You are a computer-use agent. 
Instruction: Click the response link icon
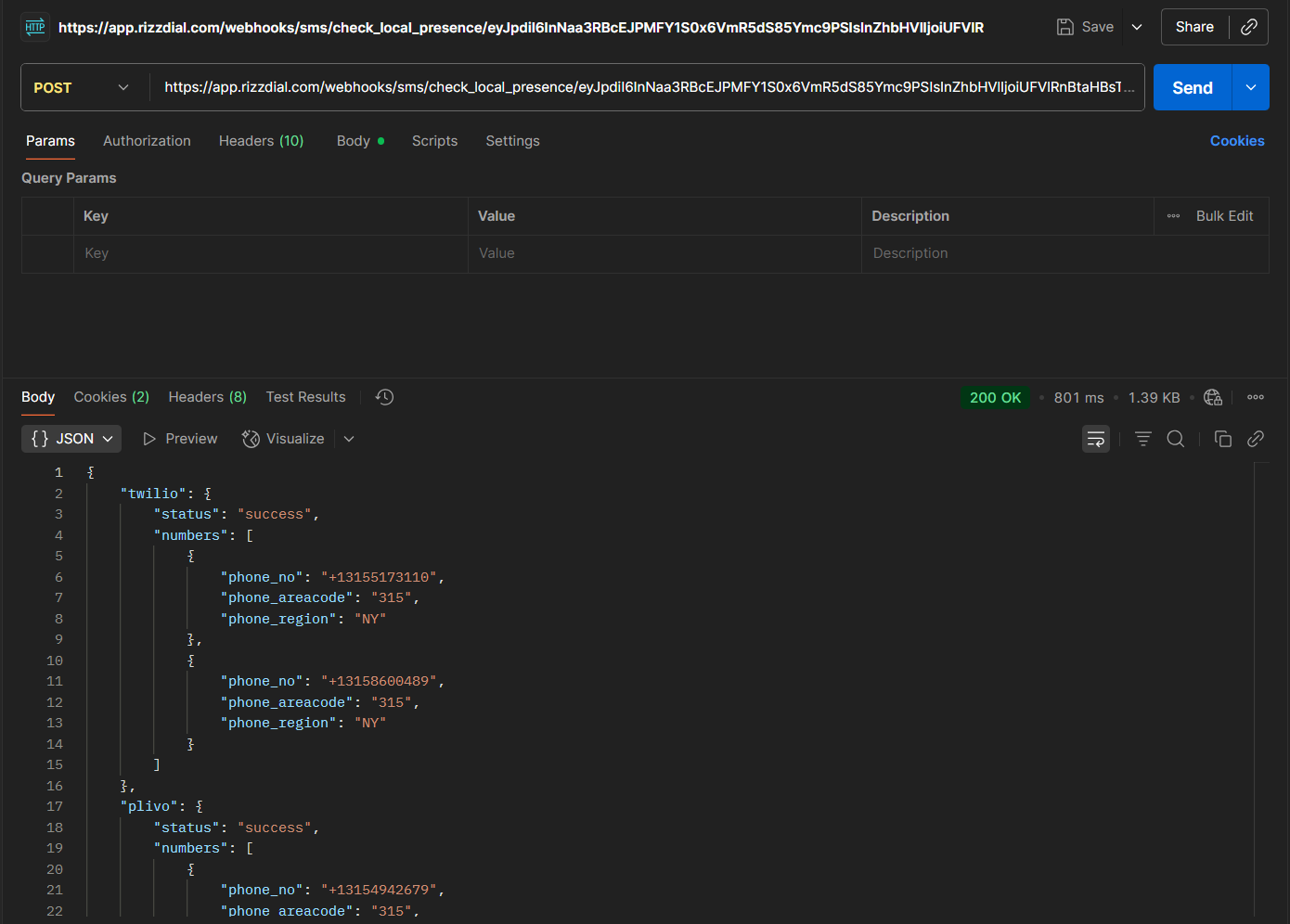point(1256,439)
